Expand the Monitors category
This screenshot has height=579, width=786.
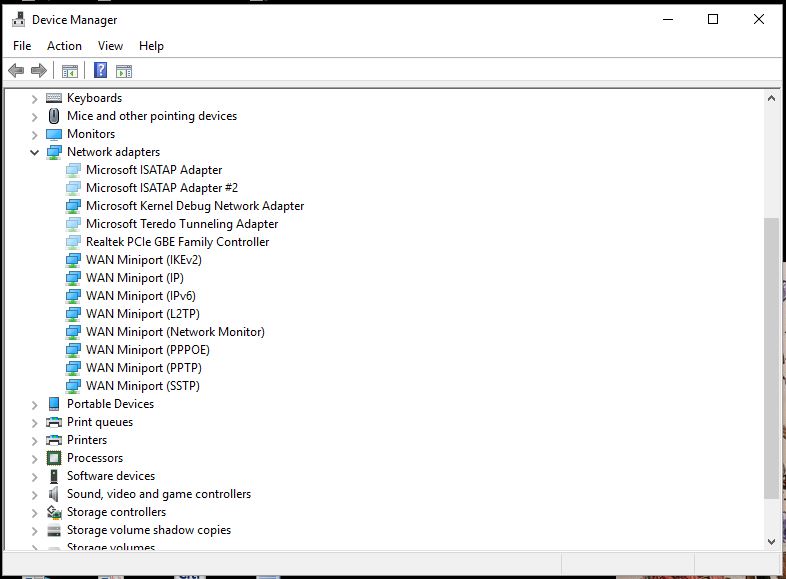[34, 135]
